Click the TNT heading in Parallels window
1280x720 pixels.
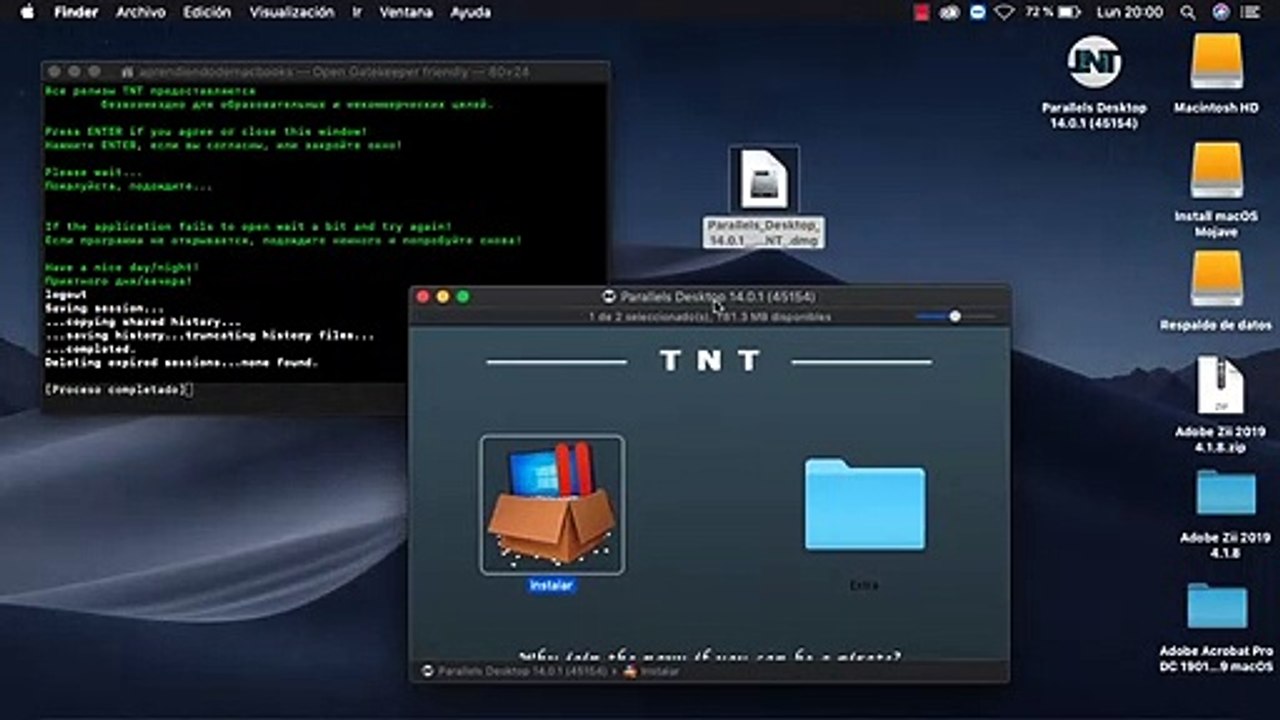point(710,361)
